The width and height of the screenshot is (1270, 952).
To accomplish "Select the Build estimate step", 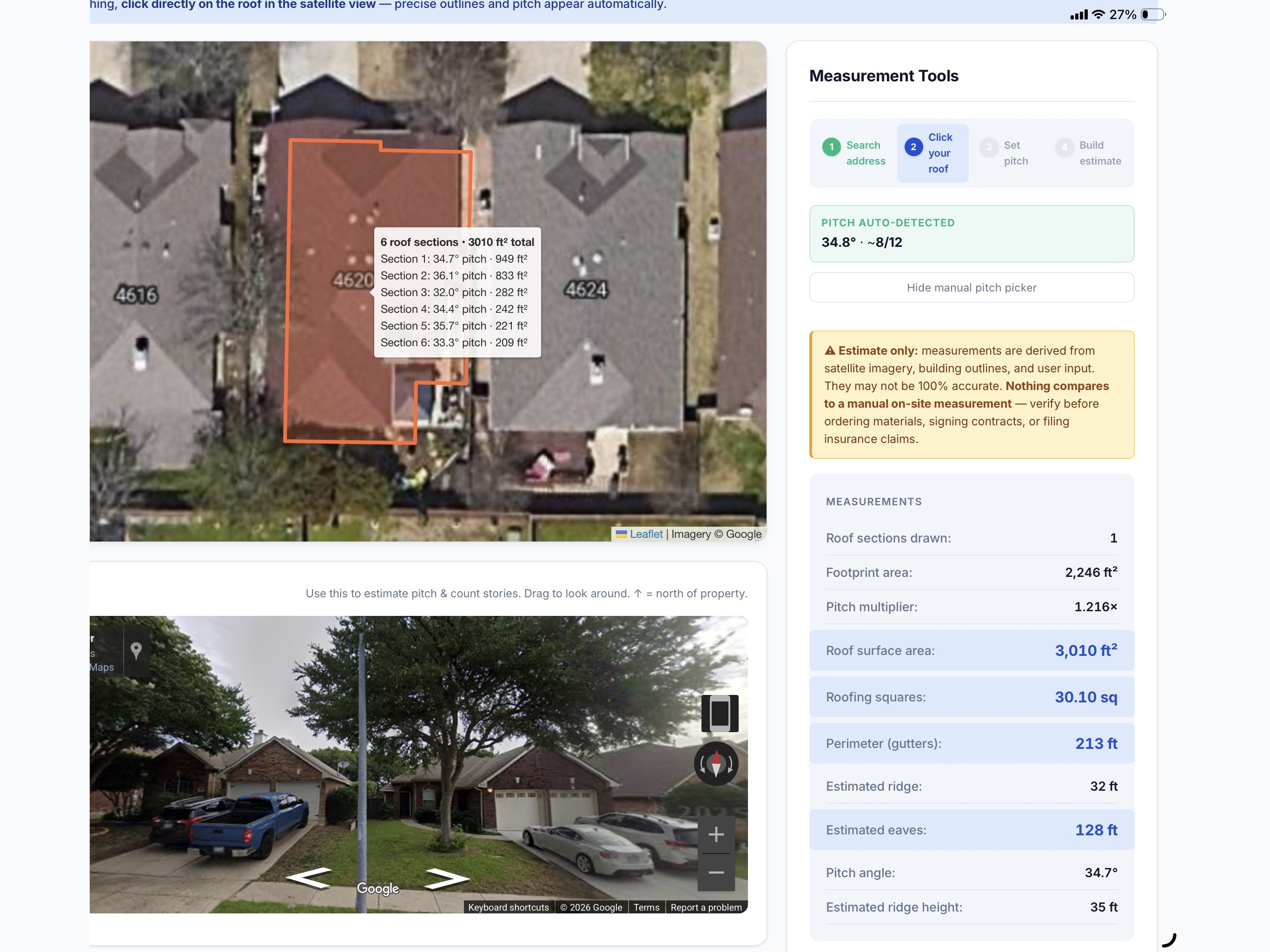I will click(x=1089, y=153).
